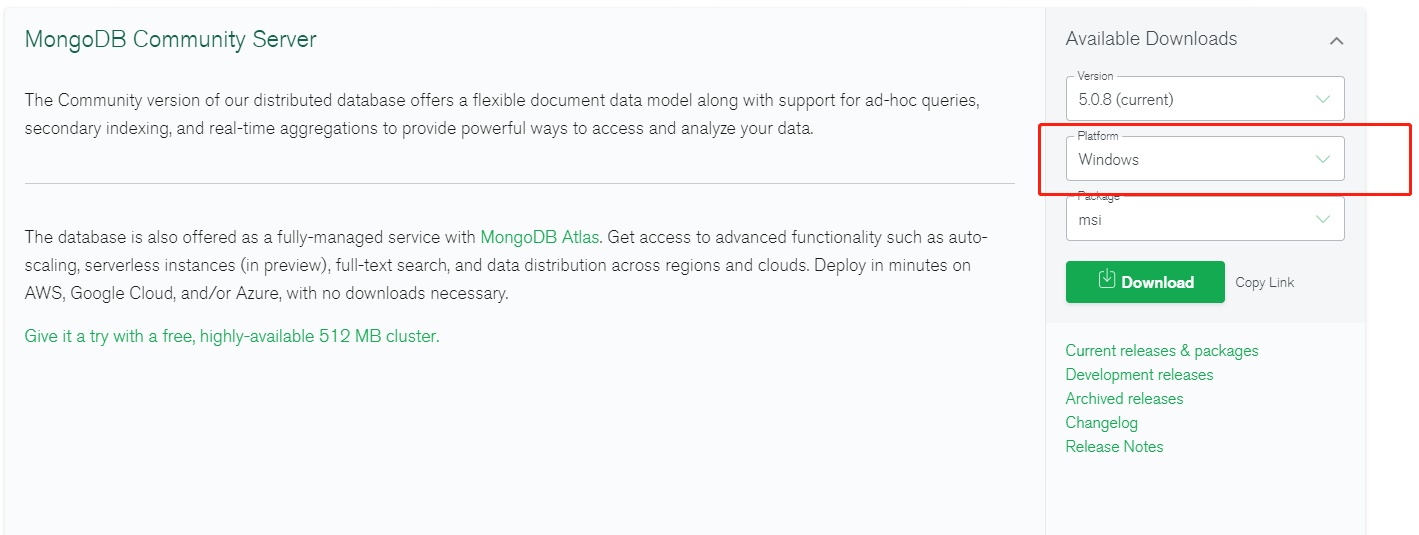
Task: Open the Version dropdown showing 5.0.8 (current)
Action: (1205, 99)
